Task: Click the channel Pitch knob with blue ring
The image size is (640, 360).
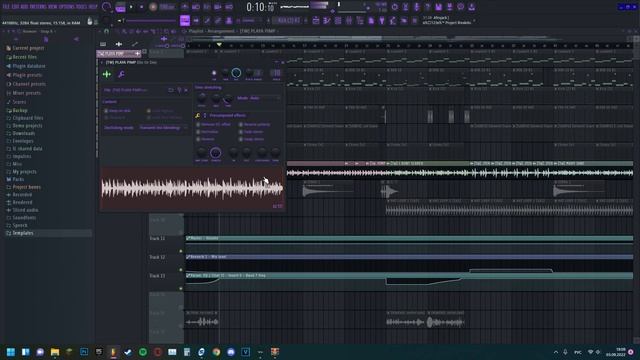Action: (236, 73)
